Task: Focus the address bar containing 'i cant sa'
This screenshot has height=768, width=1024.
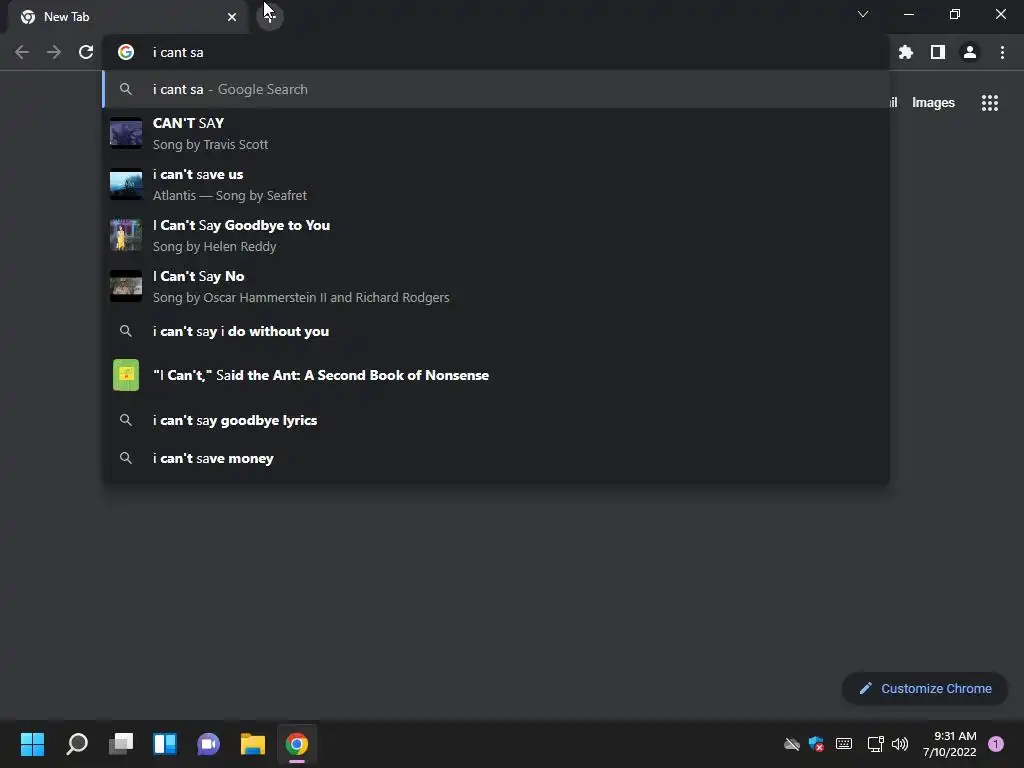Action: [x=496, y=52]
